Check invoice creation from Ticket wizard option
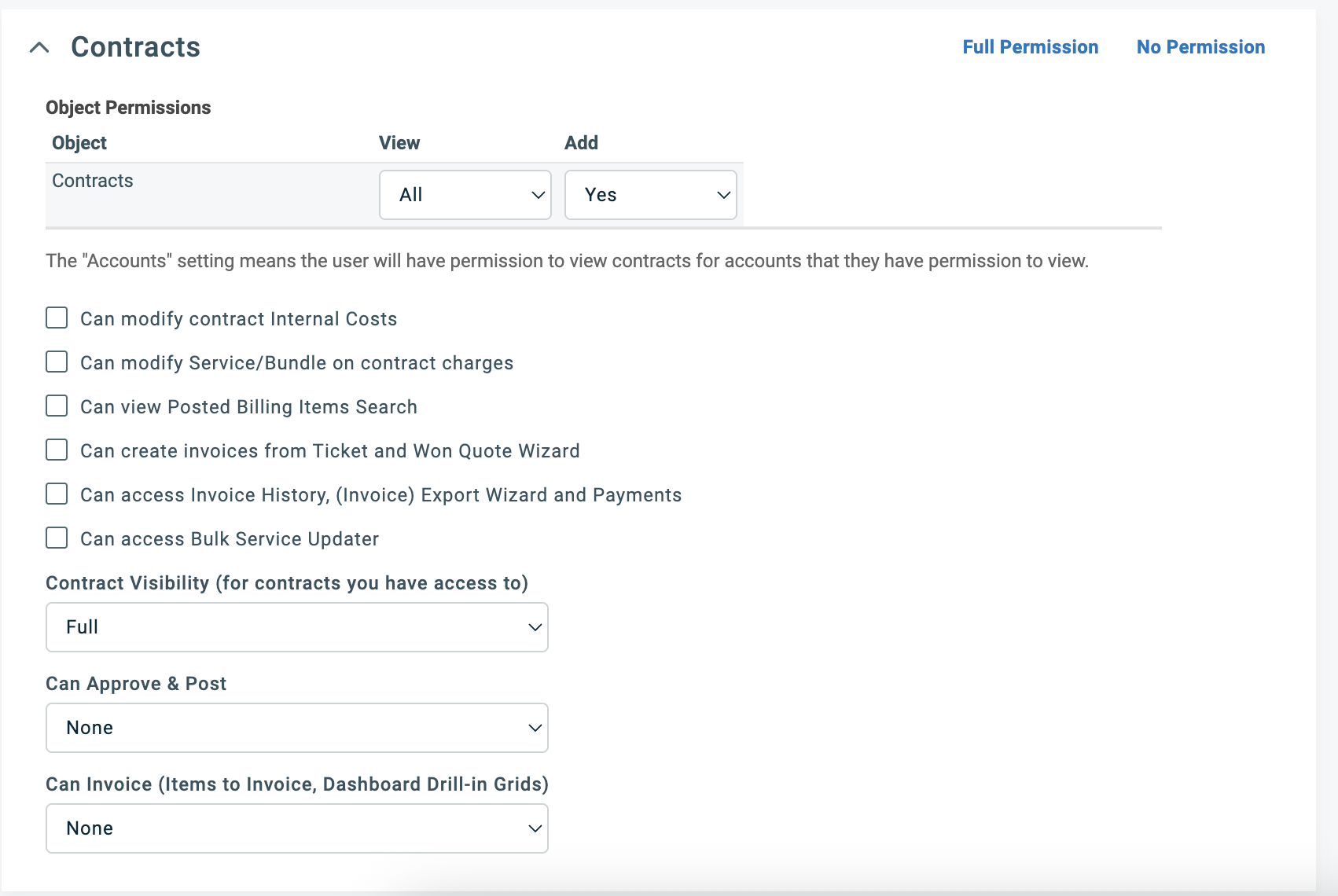The height and width of the screenshot is (896, 1338). (56, 450)
